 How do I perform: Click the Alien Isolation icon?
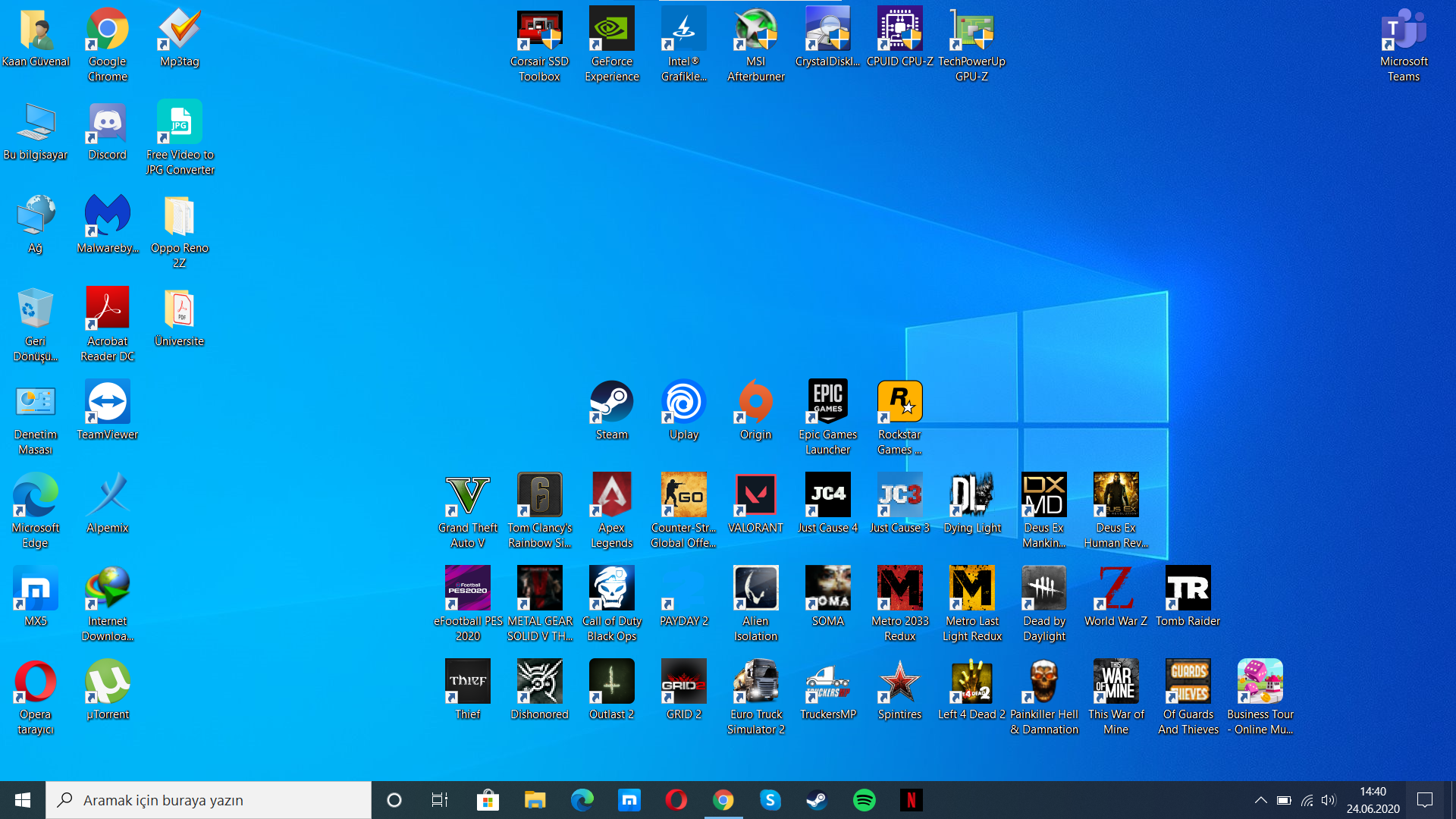[x=755, y=604]
